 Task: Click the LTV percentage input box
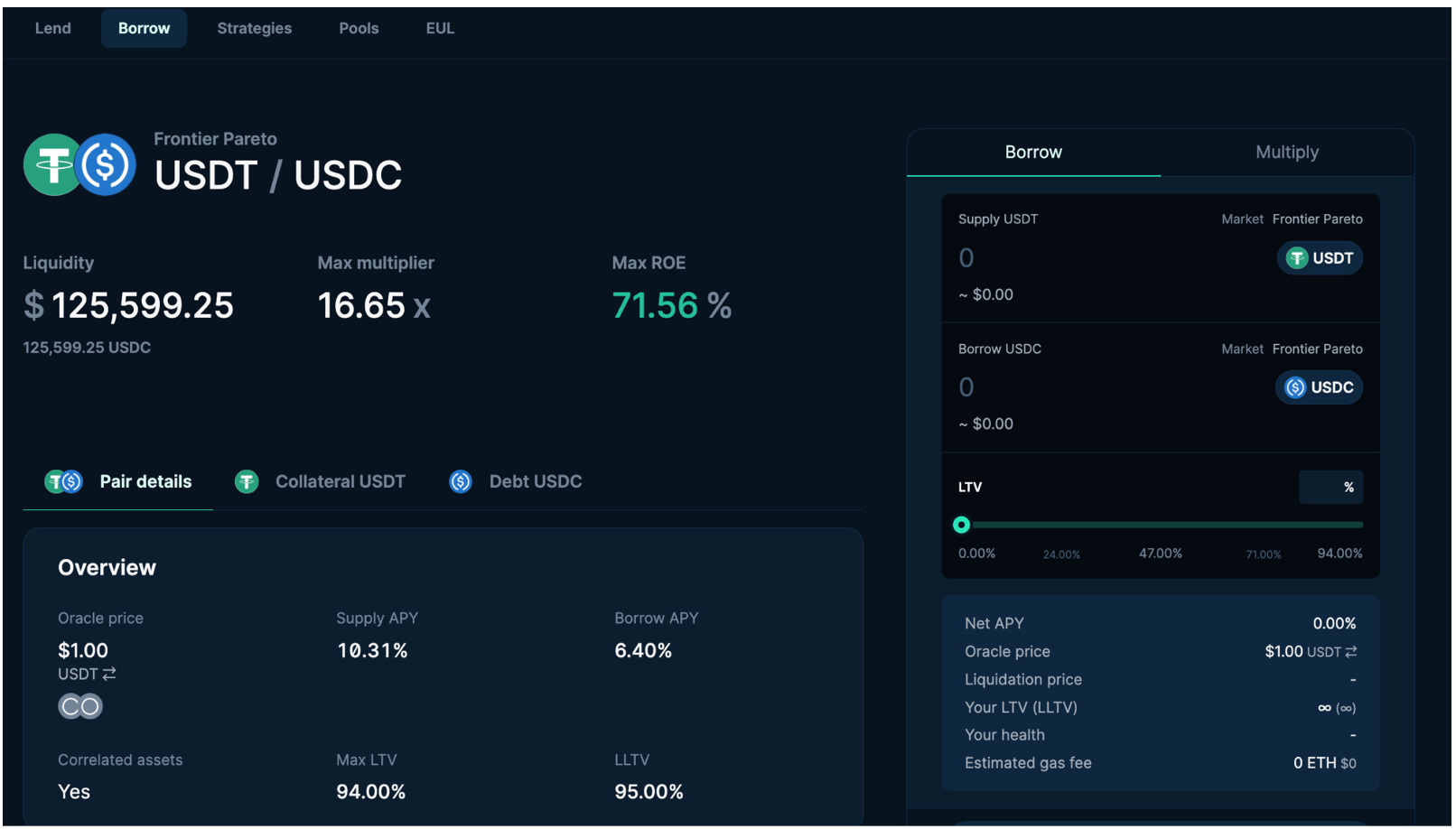(x=1330, y=488)
